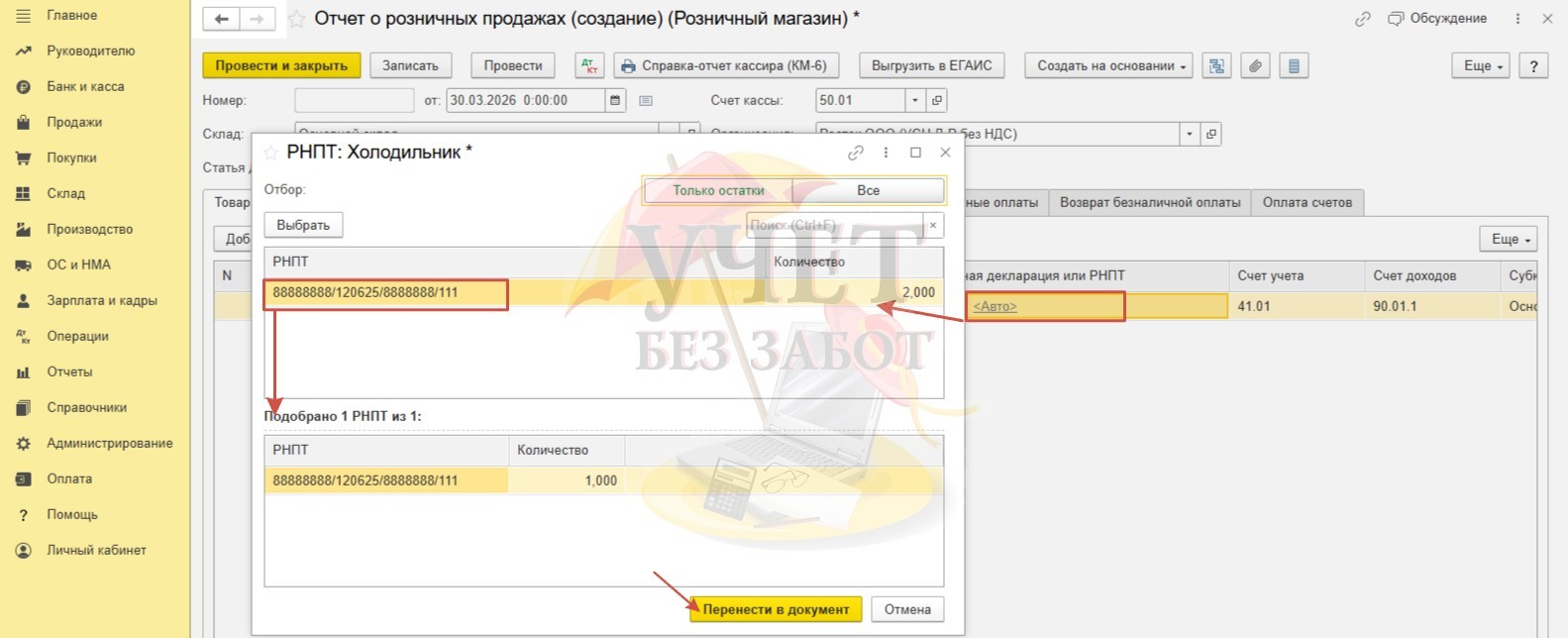Click the 41.01 Счет учета cell

pyautogui.click(x=1297, y=306)
